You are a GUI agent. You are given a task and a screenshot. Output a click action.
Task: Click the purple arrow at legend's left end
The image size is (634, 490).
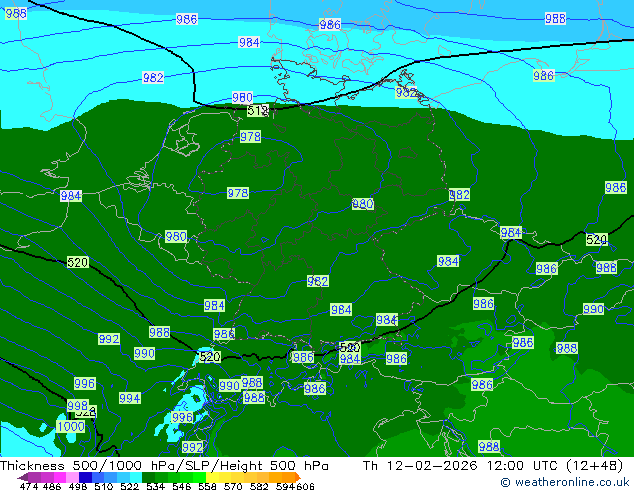[23, 477]
